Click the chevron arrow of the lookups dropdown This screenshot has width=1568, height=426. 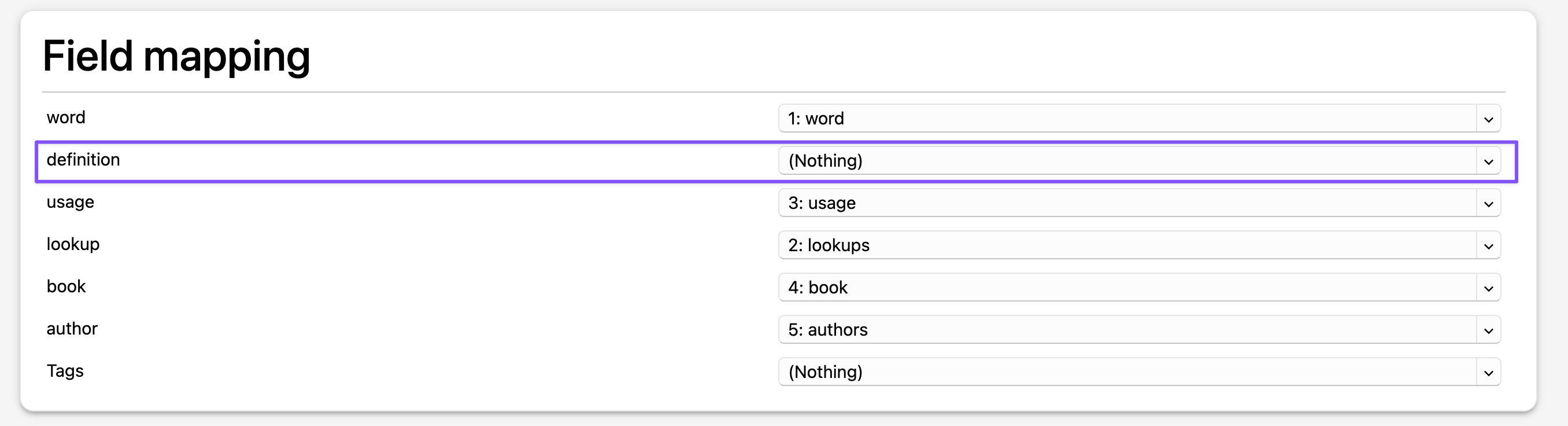point(1488,245)
